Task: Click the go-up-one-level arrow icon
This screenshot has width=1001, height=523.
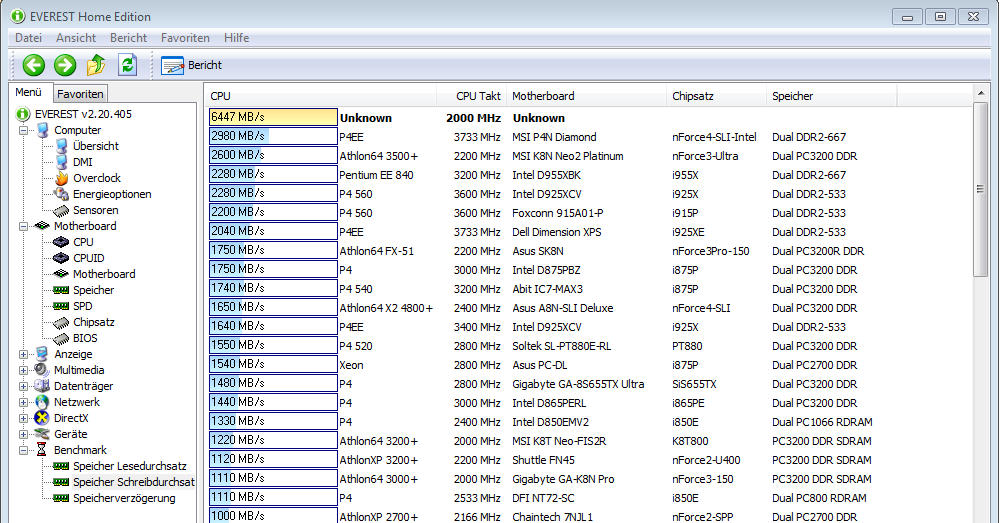Action: pos(96,64)
